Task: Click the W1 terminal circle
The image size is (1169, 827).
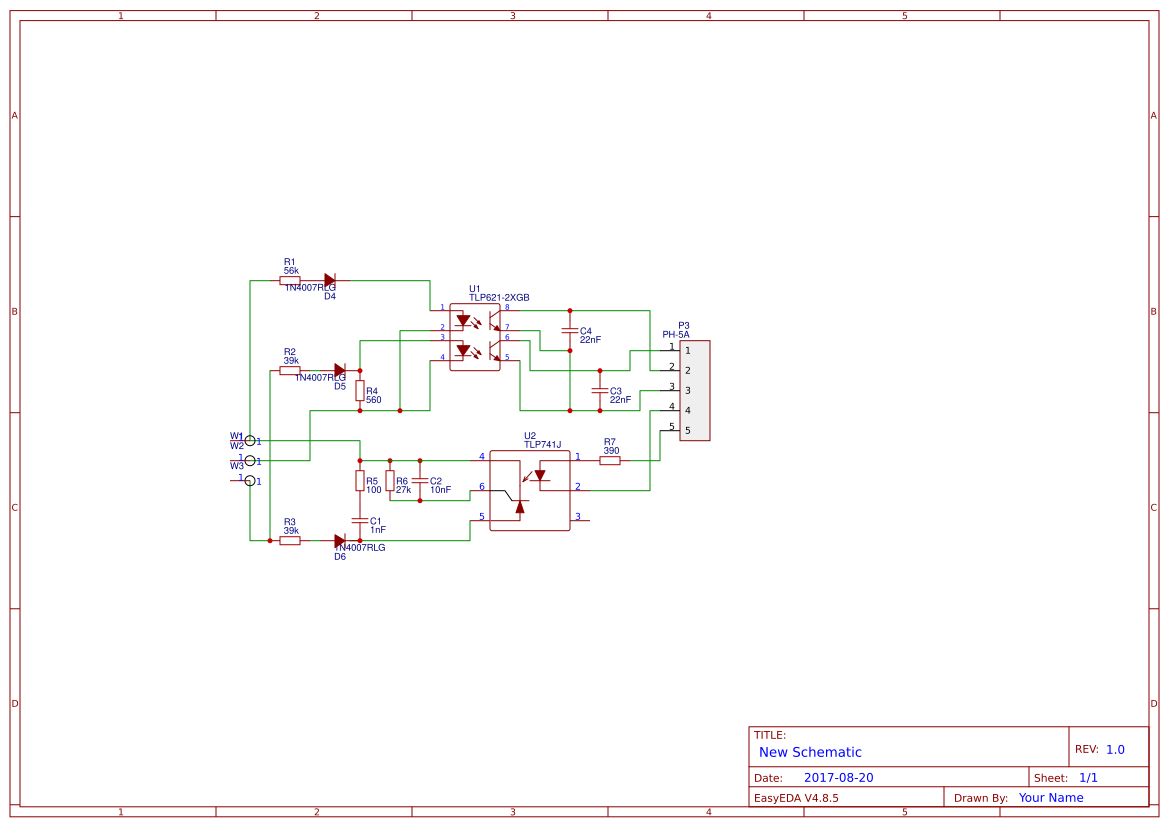Action: point(250,440)
